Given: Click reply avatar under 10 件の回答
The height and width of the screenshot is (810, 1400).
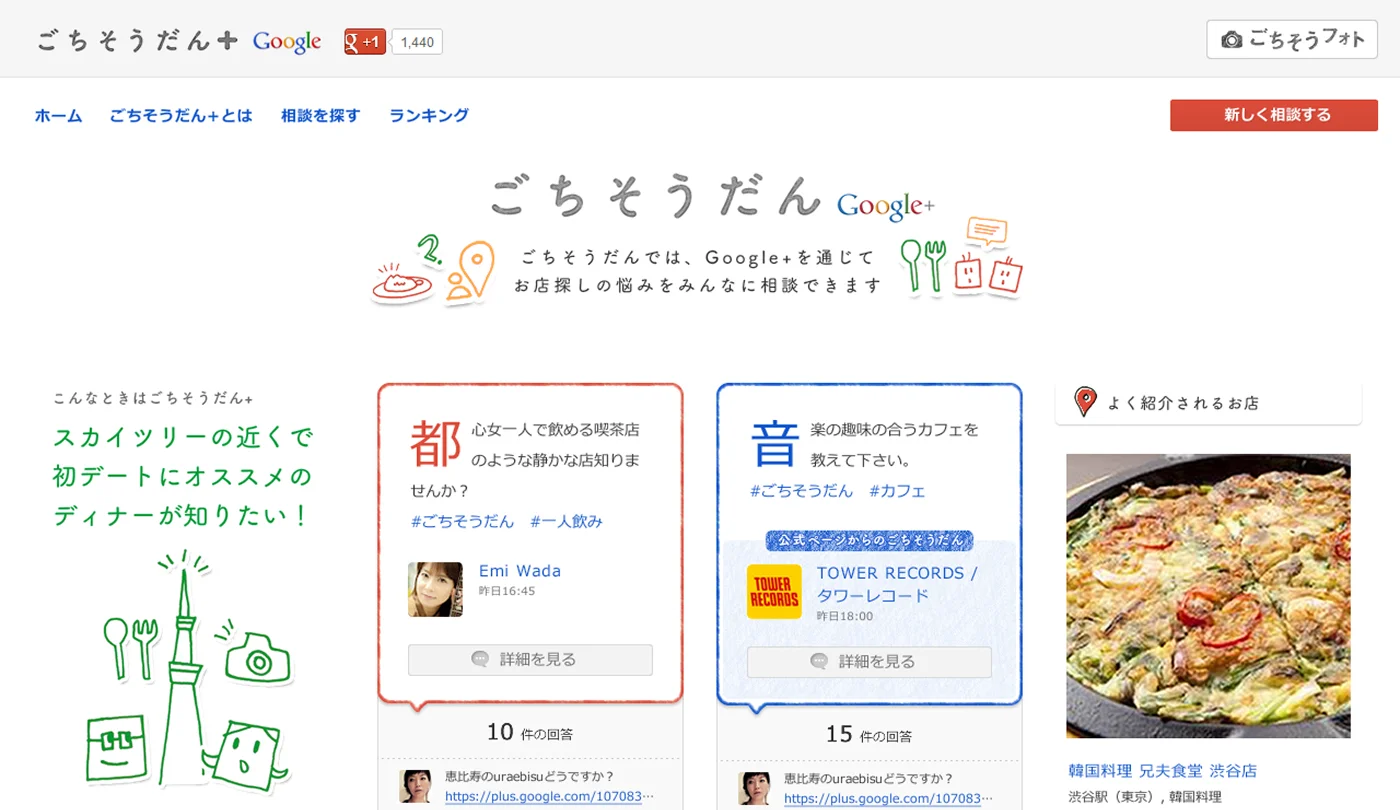Looking at the screenshot, I should pyautogui.click(x=415, y=786).
